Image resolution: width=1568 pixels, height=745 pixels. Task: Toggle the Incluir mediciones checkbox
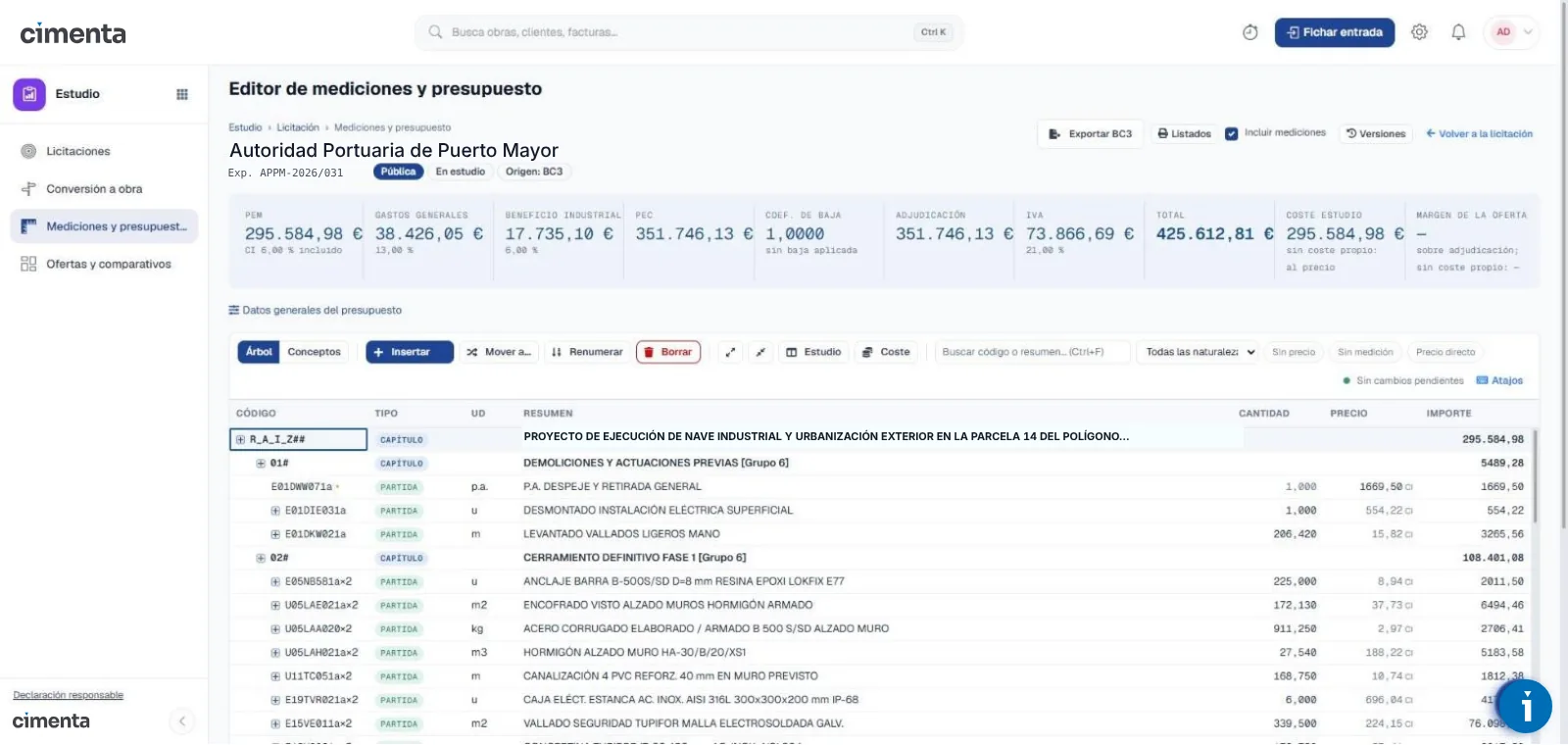(x=1231, y=133)
